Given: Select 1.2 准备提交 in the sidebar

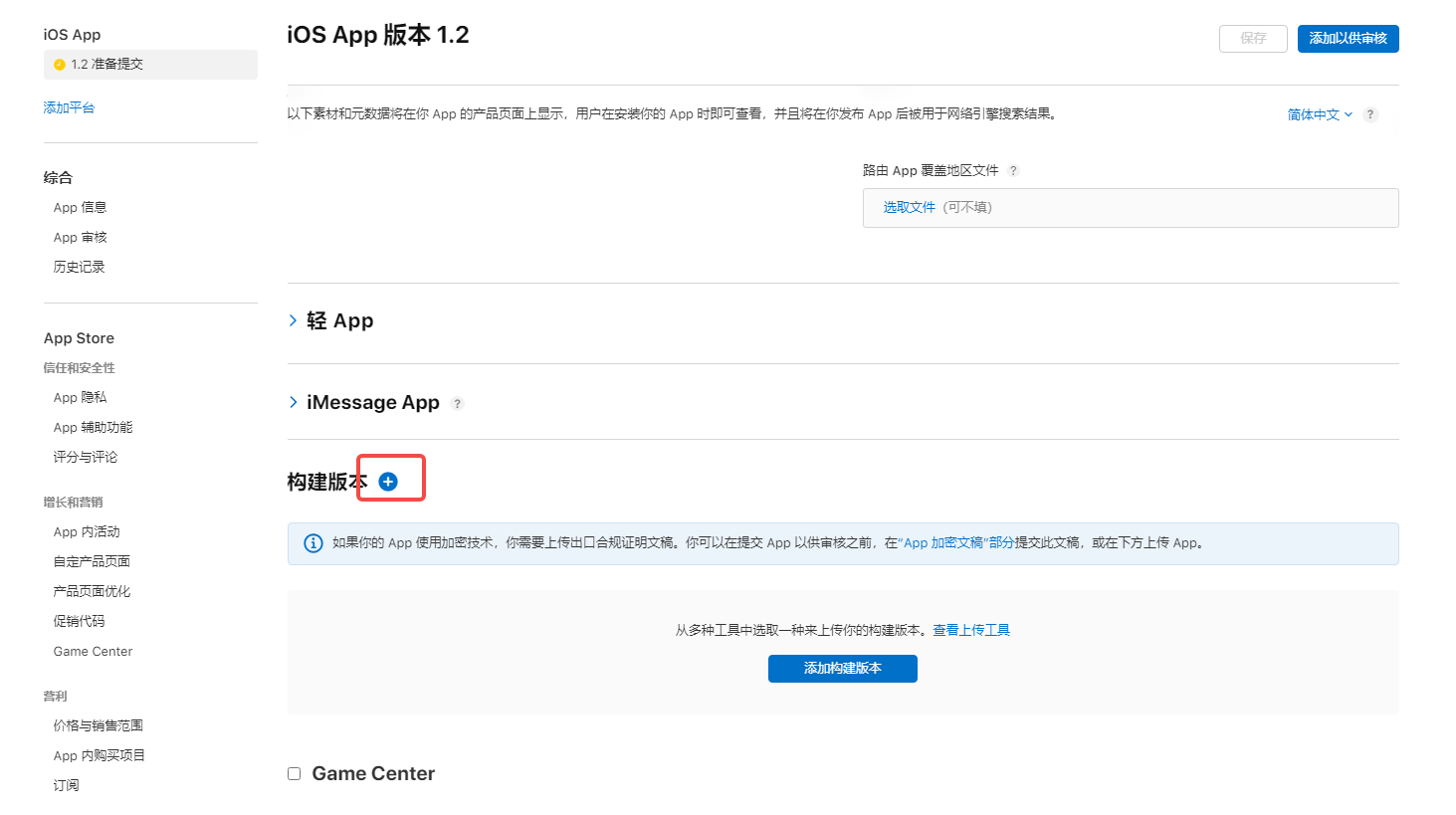Looking at the screenshot, I should (x=150, y=65).
